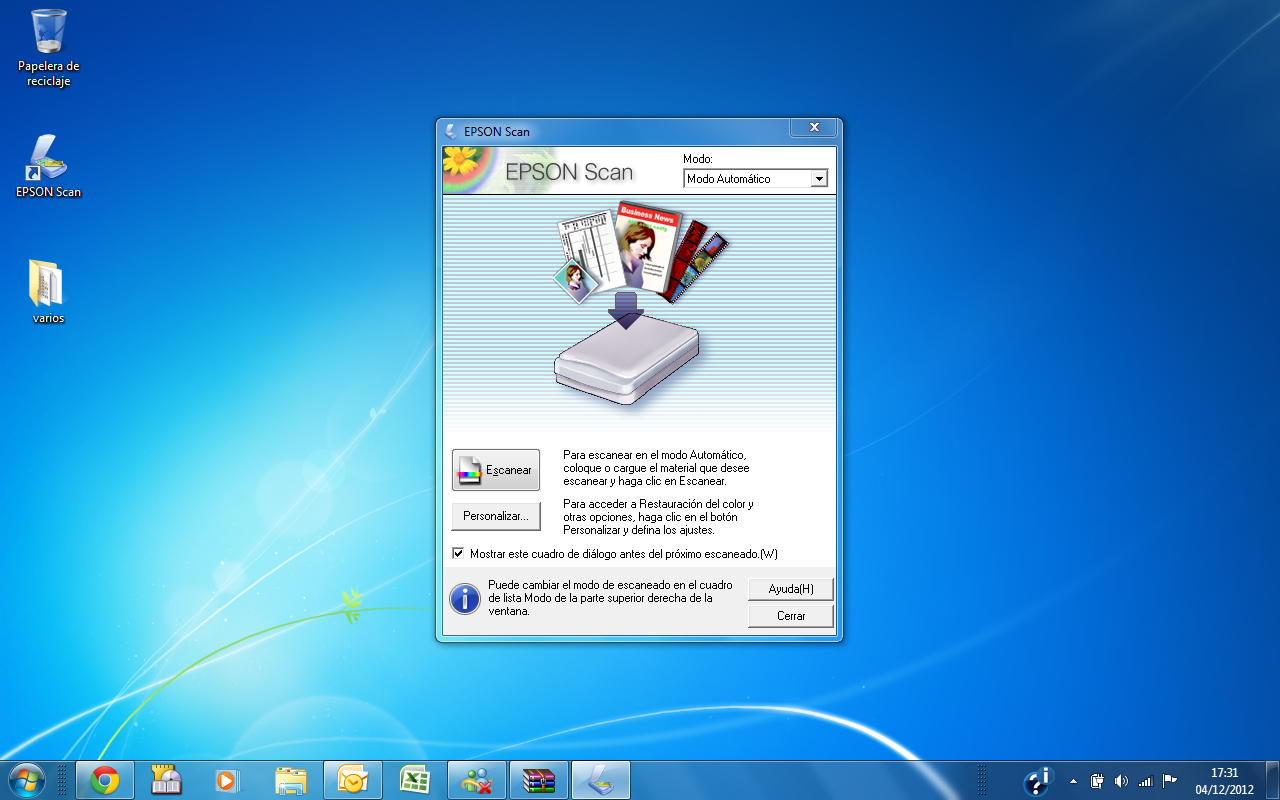Click the Show Desktop strip beside the clock
1280x800 pixels.
[1272, 780]
